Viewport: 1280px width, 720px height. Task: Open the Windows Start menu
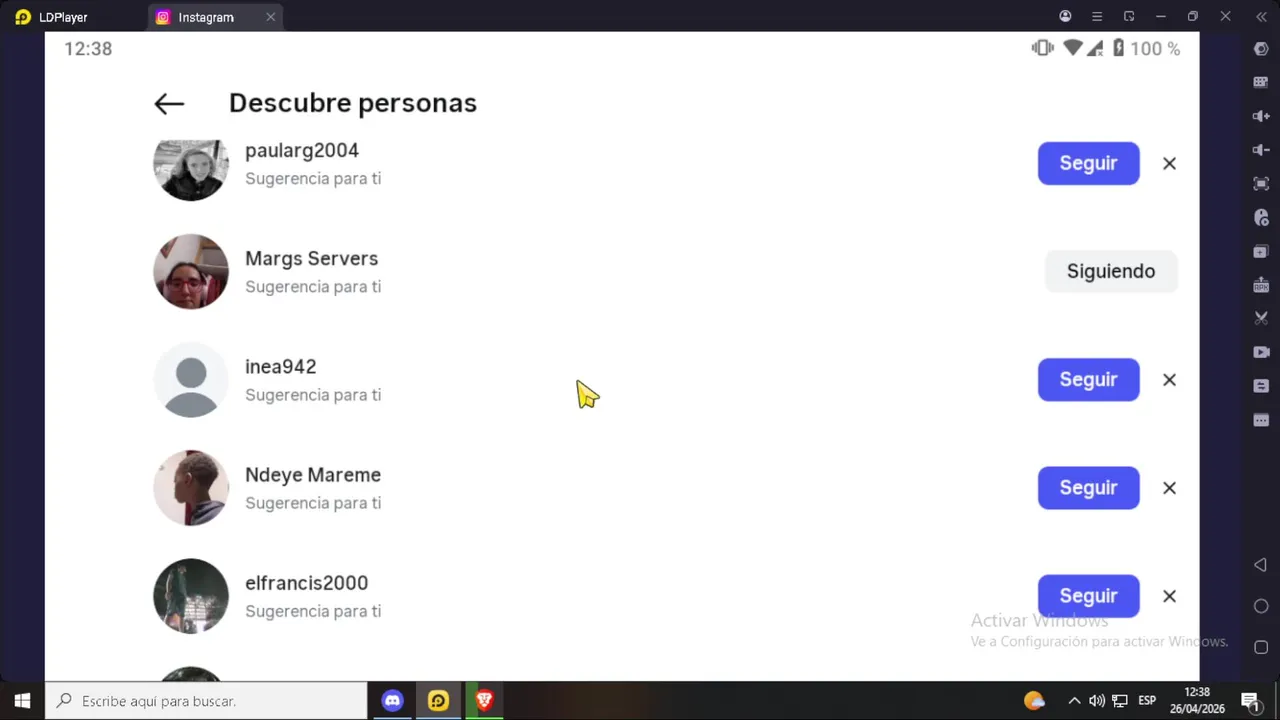coord(22,701)
